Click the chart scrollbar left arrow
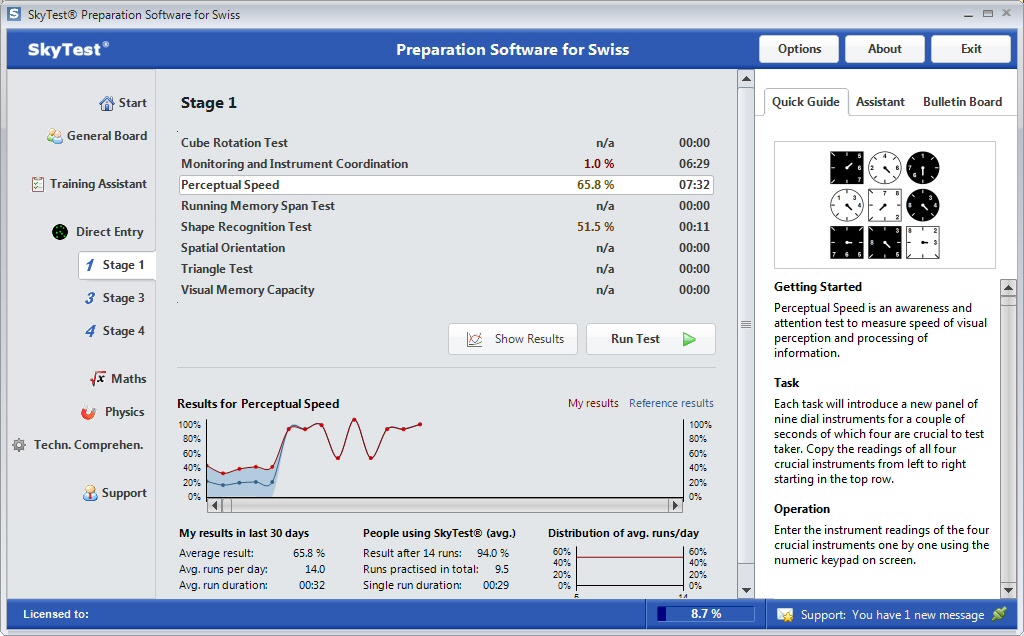The image size is (1024, 636). pos(214,507)
